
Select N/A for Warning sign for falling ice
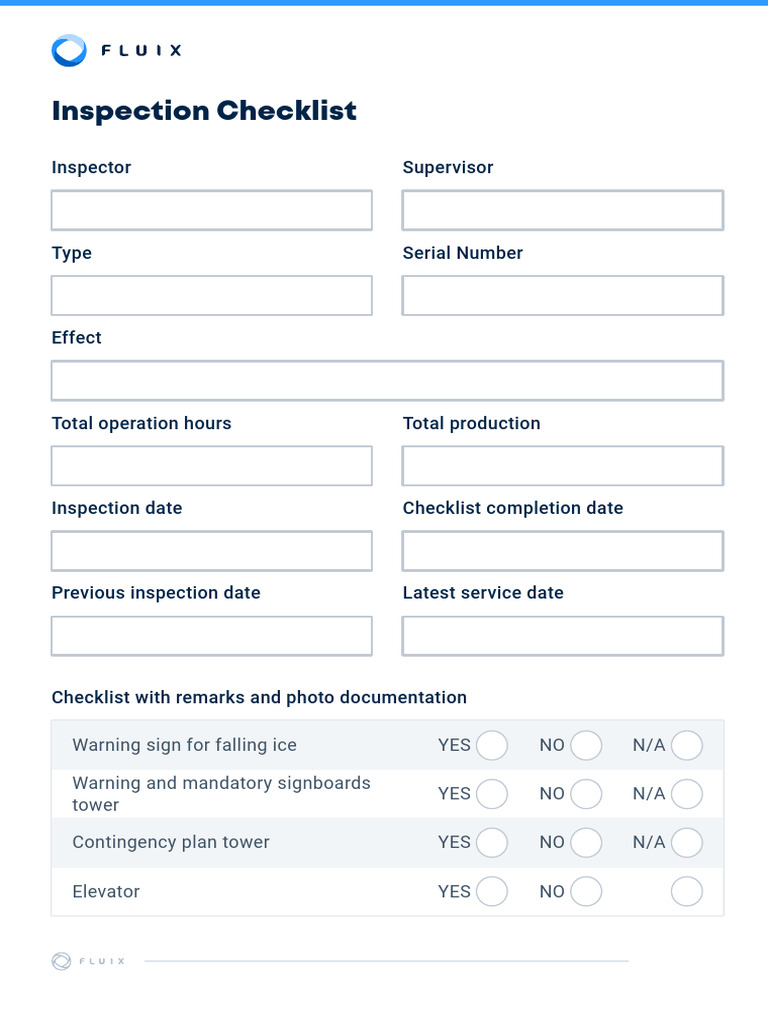tap(687, 746)
